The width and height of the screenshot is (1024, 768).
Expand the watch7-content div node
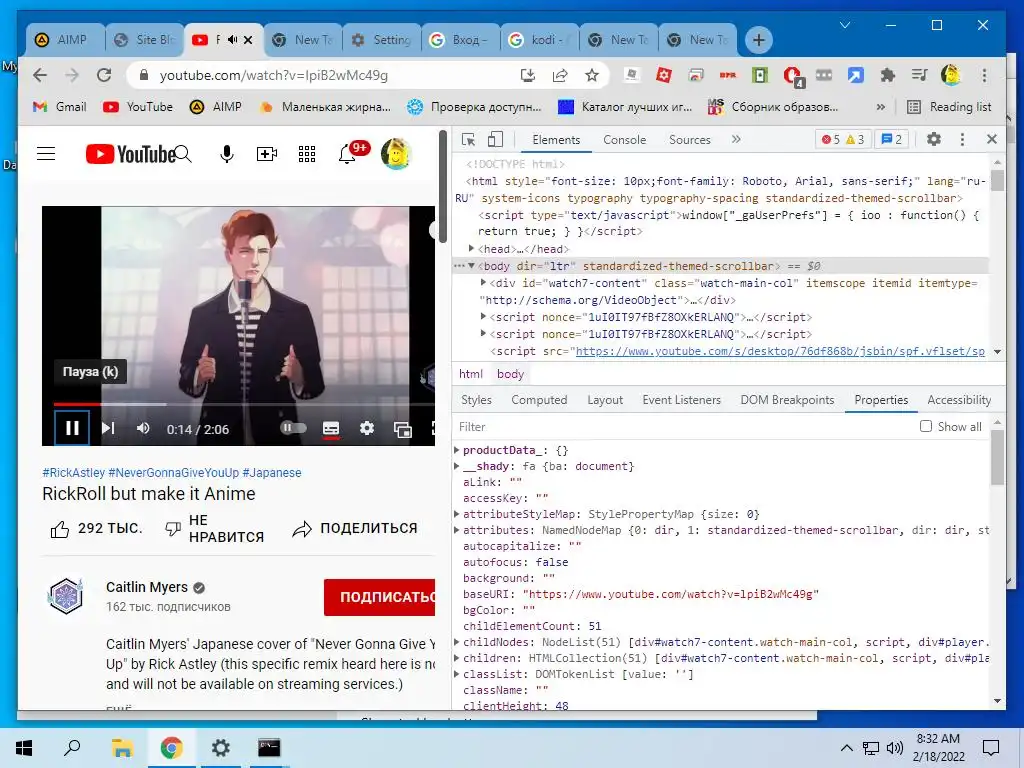tap(483, 283)
